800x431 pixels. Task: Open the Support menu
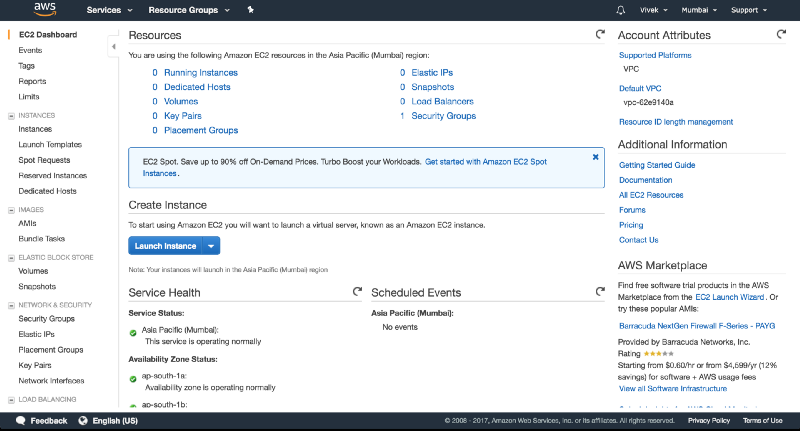point(748,10)
